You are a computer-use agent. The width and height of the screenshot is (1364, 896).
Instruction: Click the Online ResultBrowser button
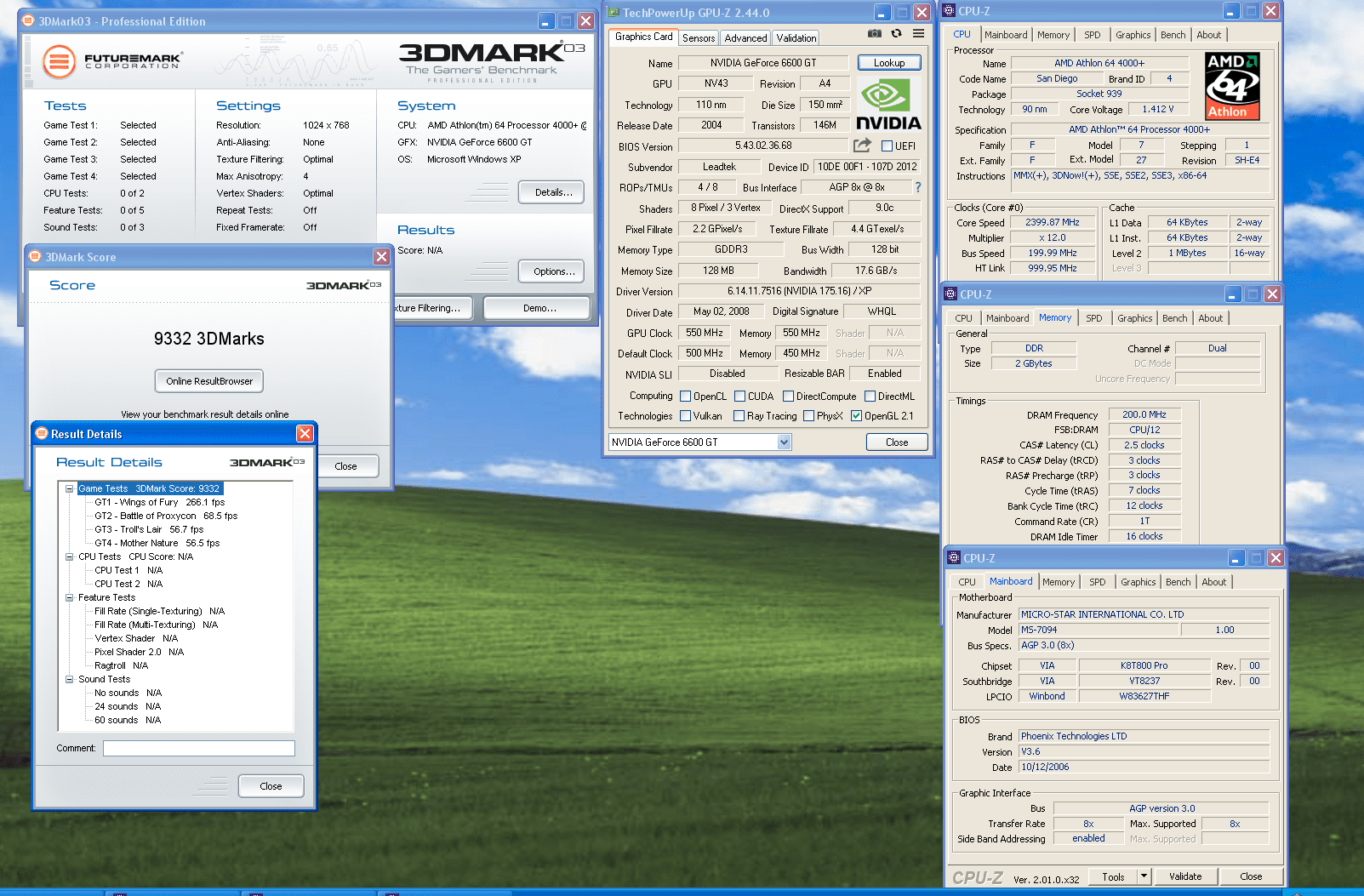209,381
